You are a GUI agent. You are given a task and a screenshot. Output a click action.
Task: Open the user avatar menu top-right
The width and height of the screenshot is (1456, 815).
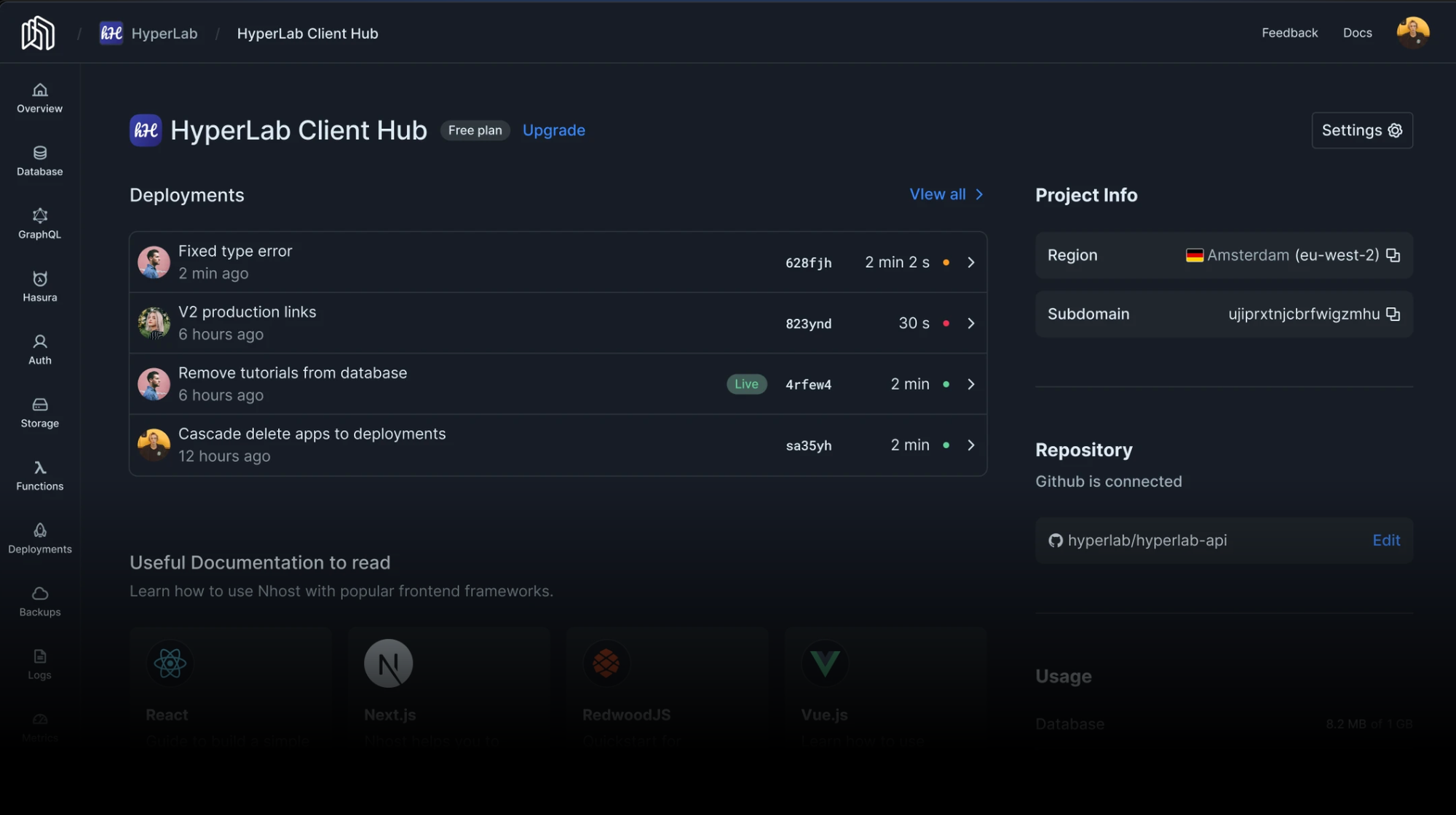[1412, 33]
